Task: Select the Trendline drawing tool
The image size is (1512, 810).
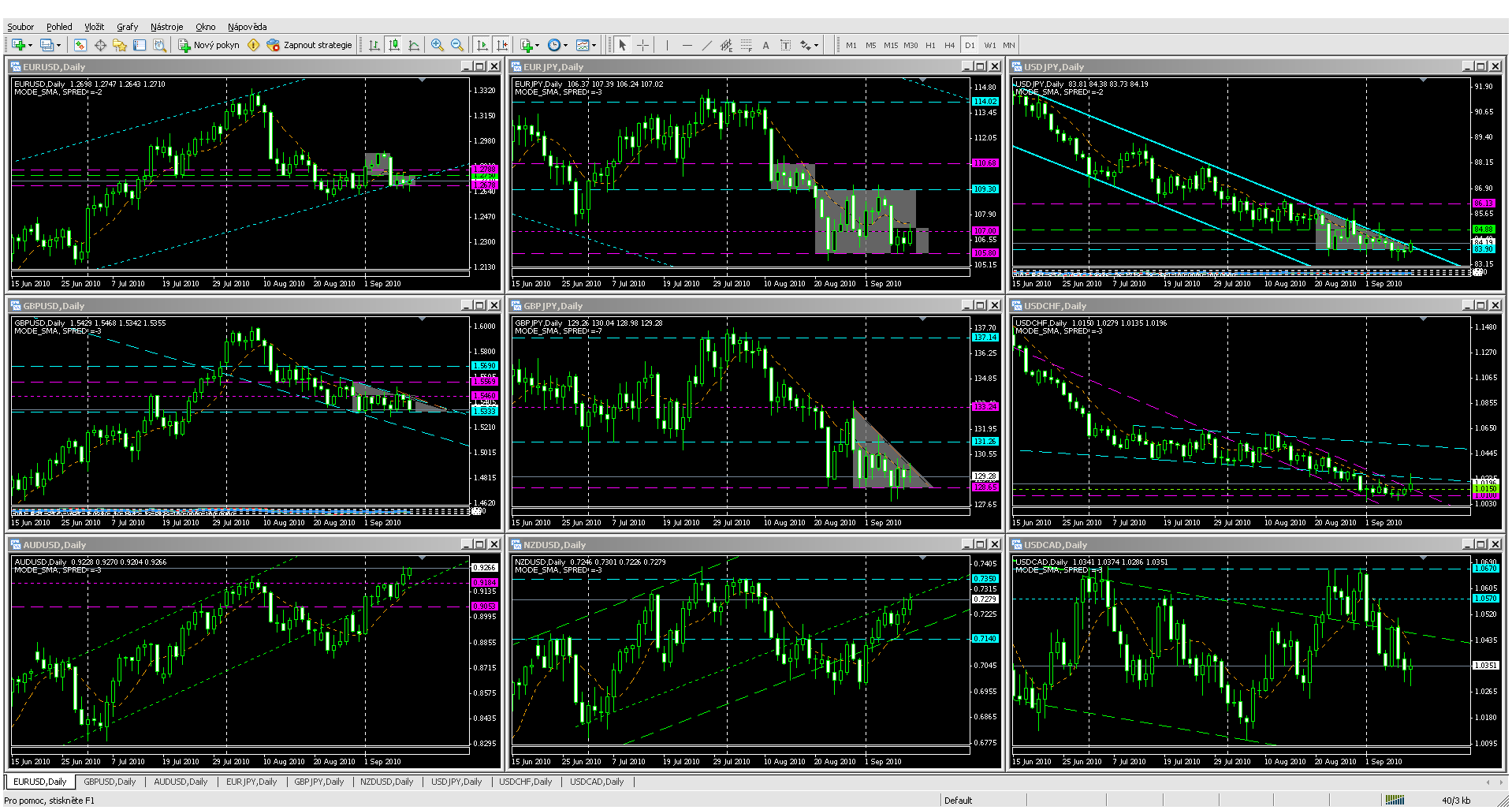Action: pos(706,45)
